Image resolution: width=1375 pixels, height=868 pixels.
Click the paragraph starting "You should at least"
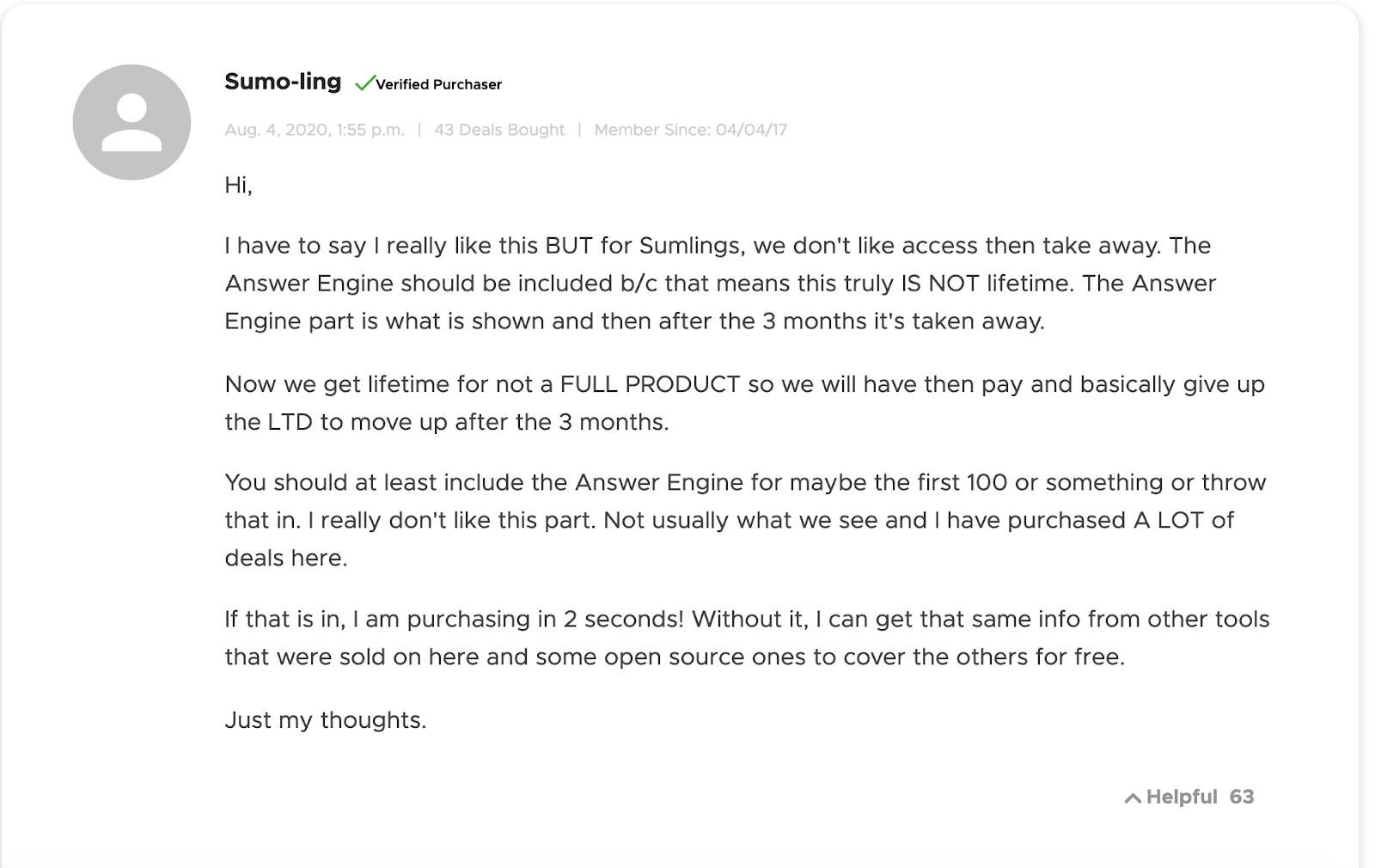point(745,520)
